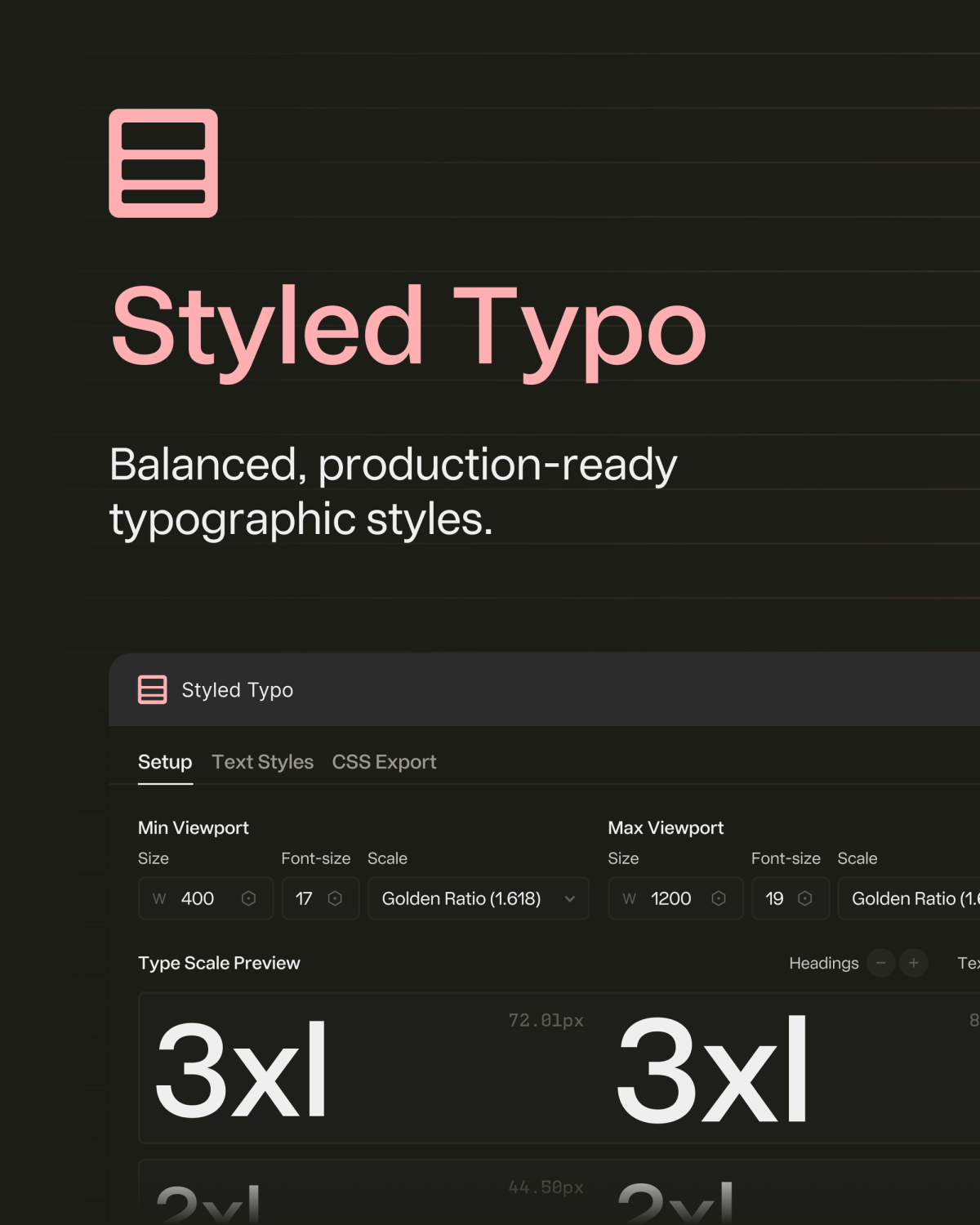Click the Min Viewport width field showing 400
This screenshot has width=980, height=1225.
206,898
